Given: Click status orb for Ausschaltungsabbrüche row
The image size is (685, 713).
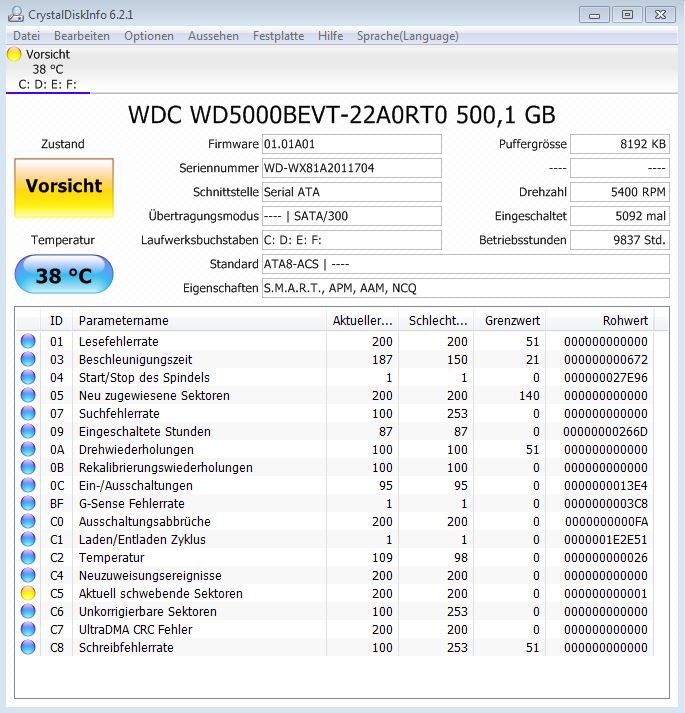Looking at the screenshot, I should 28,521.
